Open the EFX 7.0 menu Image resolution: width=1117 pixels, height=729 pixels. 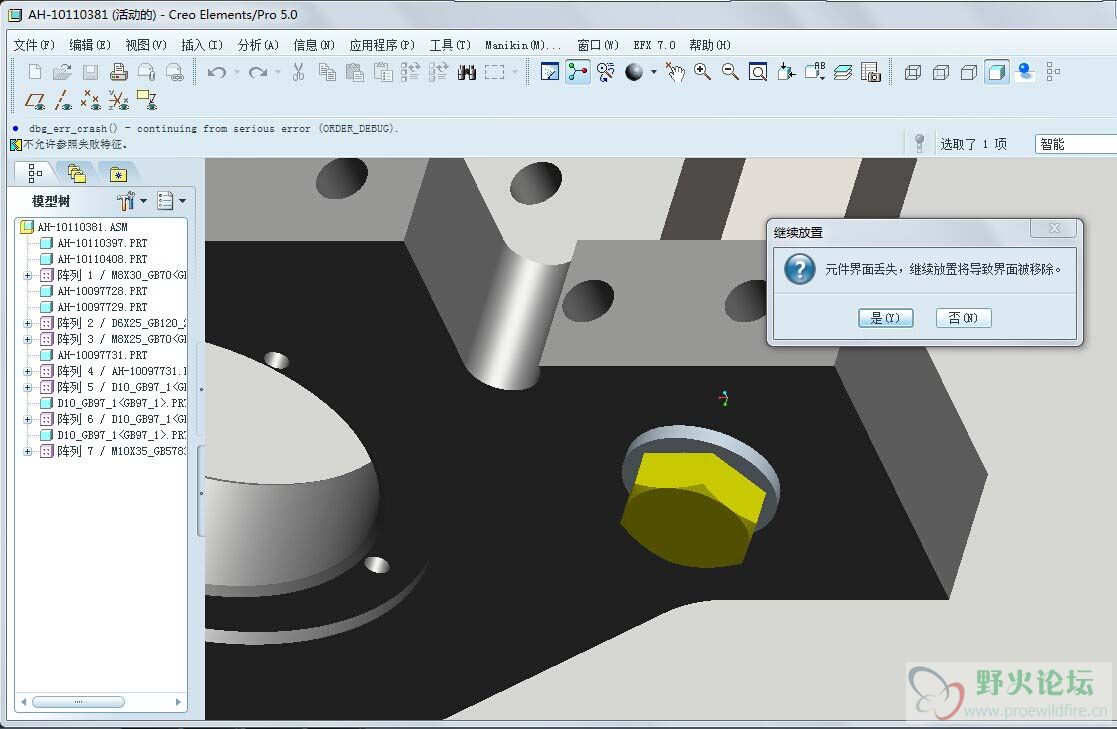tap(654, 45)
